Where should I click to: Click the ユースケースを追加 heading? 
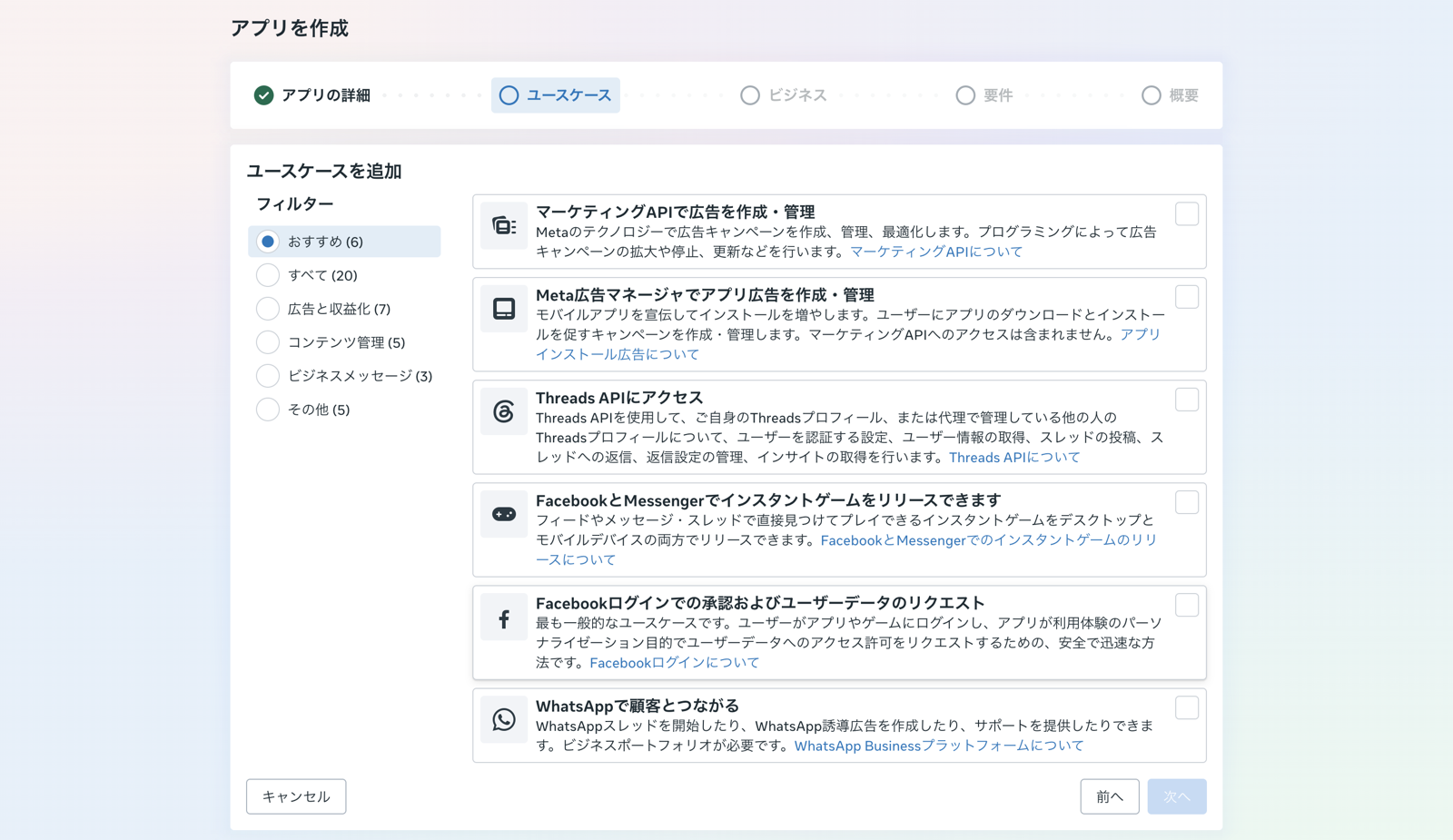[x=324, y=171]
